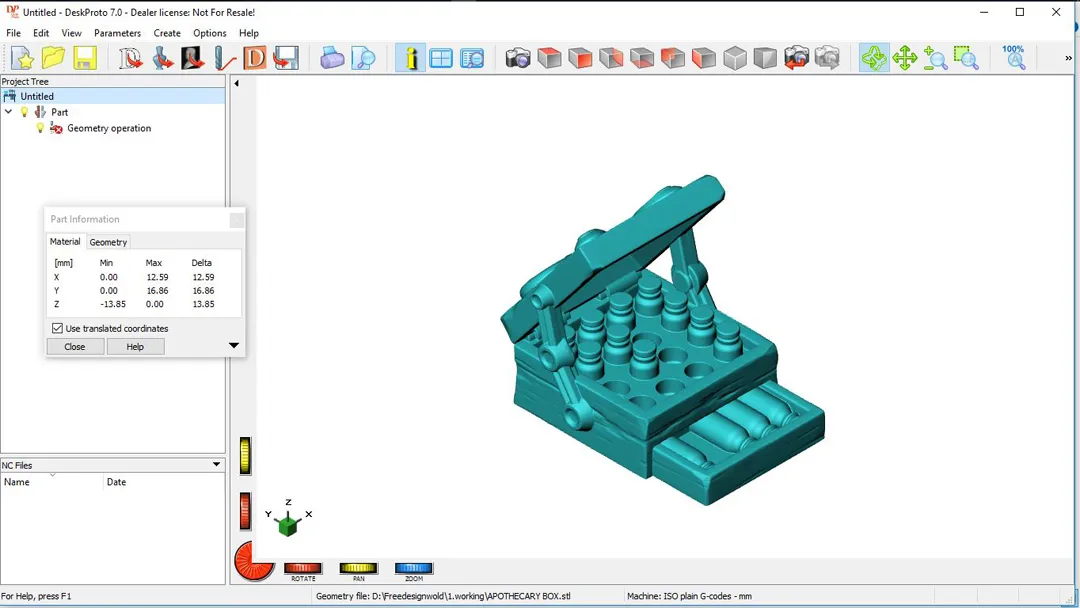Viewport: 1080px width, 608px height.
Task: Click the camera icon with red arrow
Action: 796,58
